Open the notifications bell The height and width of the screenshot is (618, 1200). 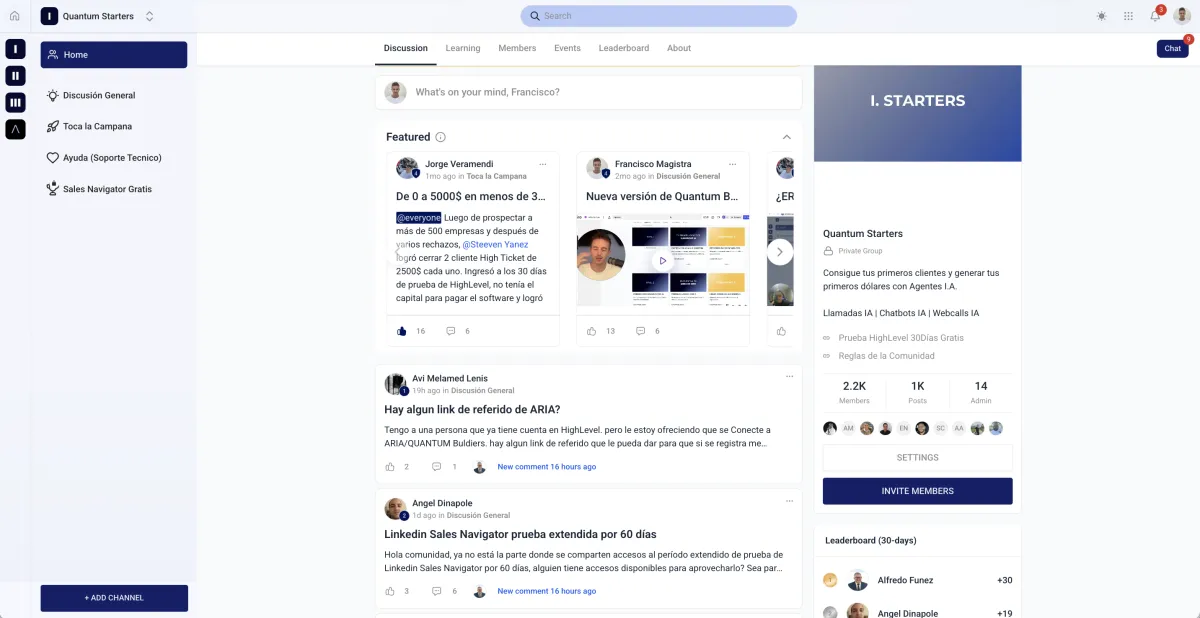click(1155, 16)
